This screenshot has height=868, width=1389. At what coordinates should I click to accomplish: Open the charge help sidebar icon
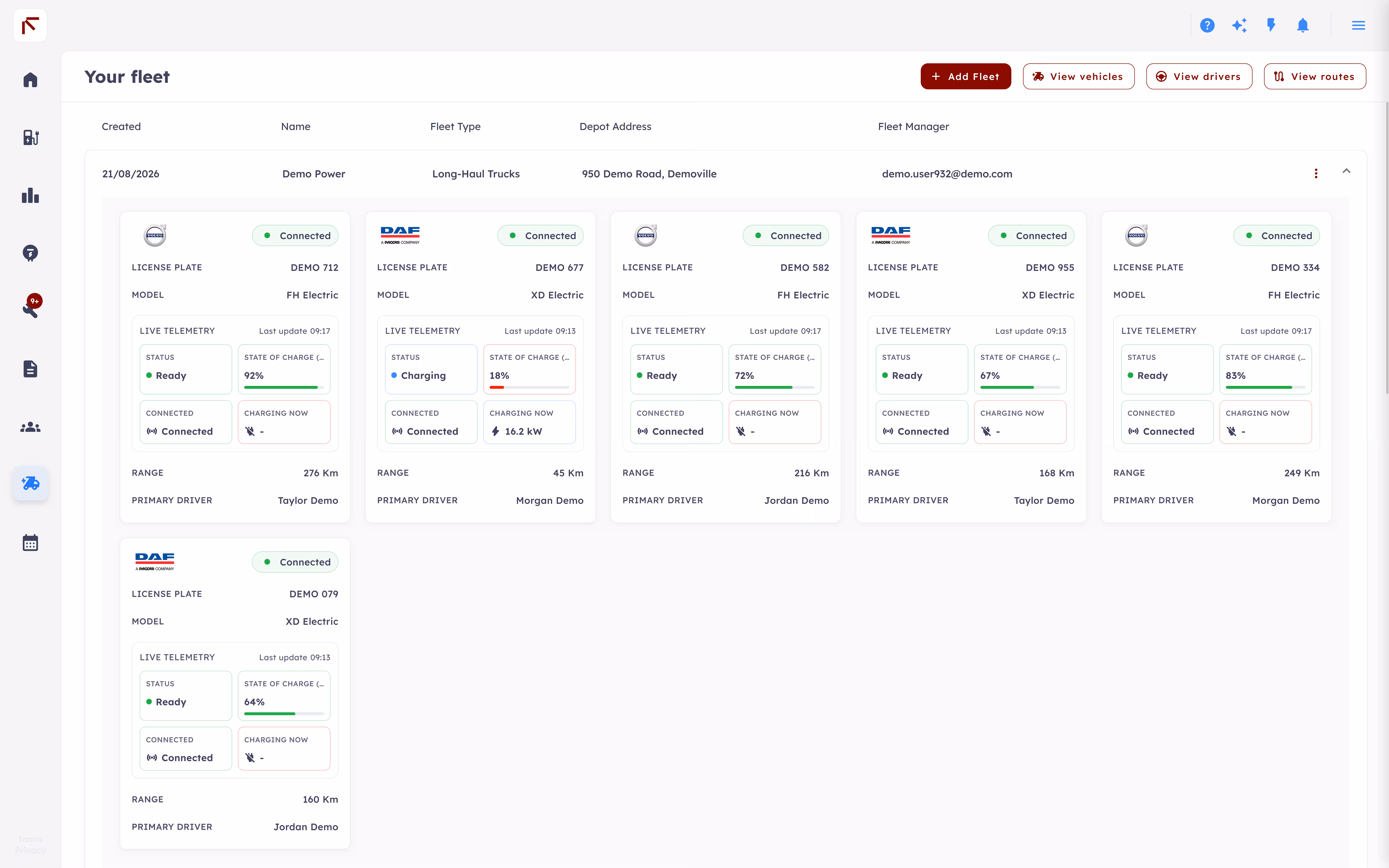pyautogui.click(x=30, y=253)
